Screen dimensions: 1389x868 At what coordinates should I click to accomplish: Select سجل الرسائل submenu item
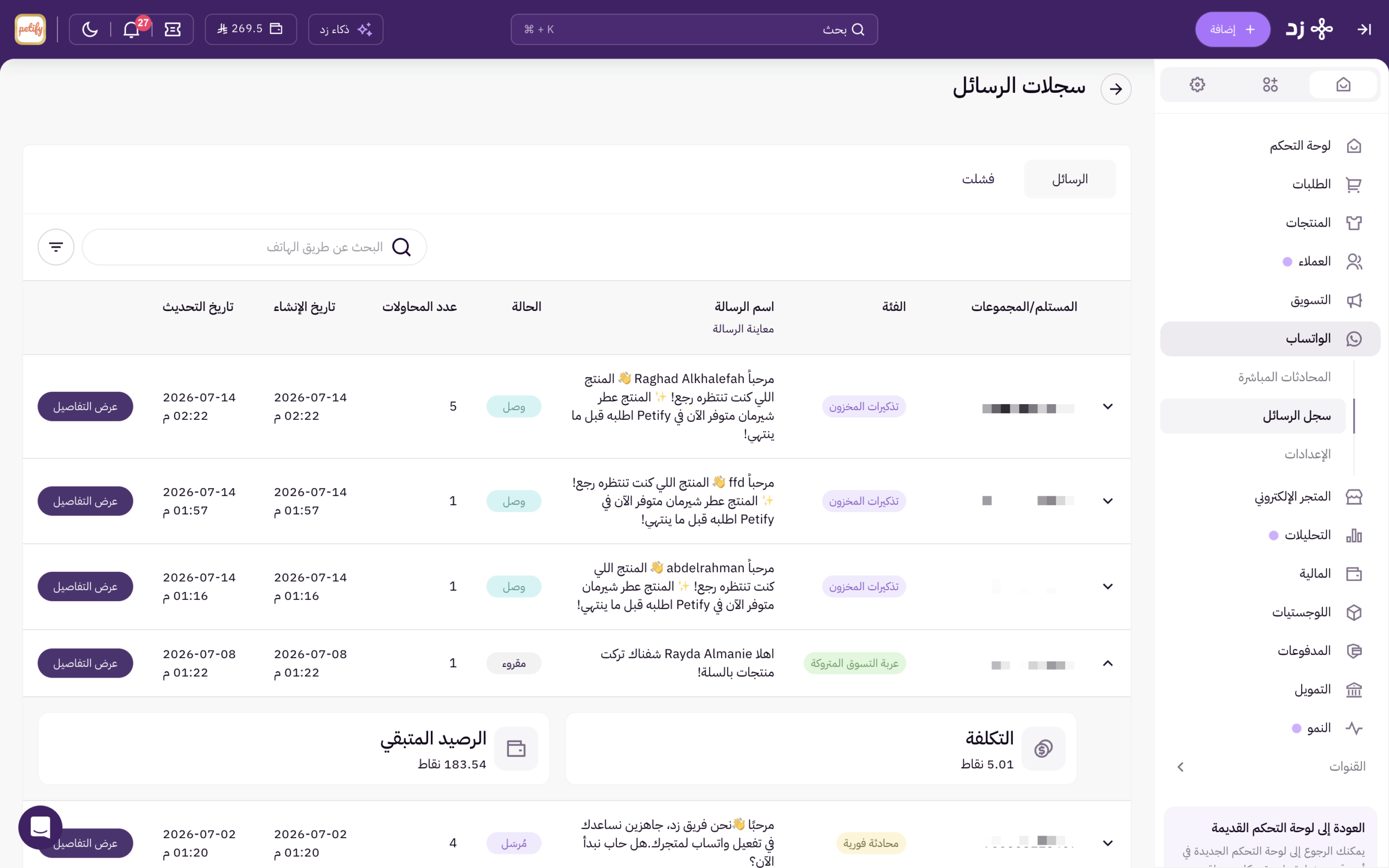1252,416
